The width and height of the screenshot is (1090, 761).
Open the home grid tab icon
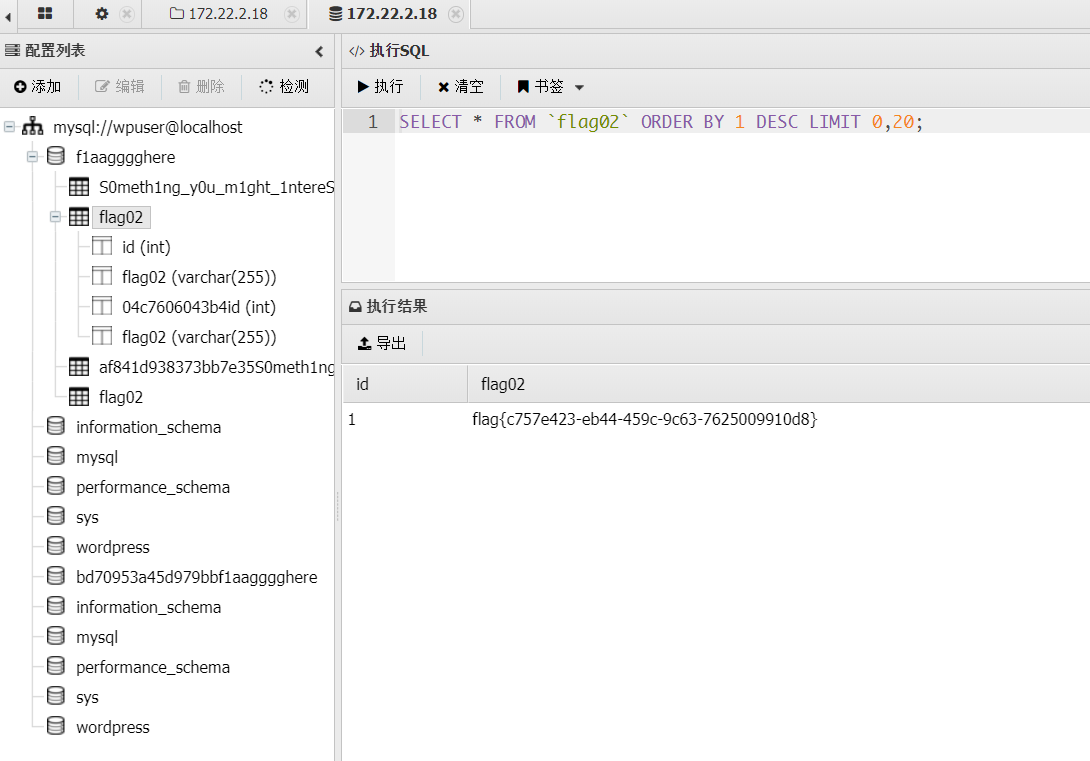pos(44,13)
